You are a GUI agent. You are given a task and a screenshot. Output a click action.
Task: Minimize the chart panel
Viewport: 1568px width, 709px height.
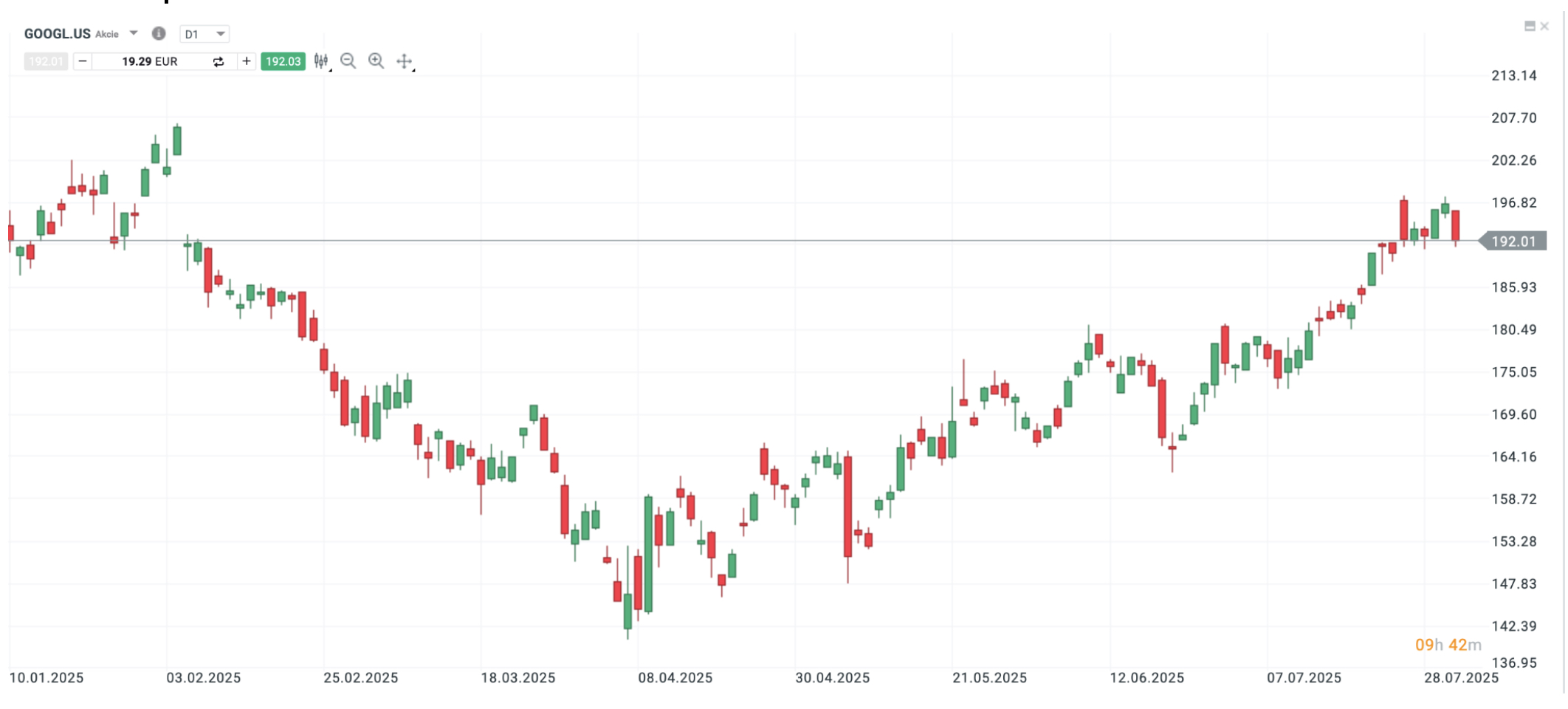point(1530,27)
